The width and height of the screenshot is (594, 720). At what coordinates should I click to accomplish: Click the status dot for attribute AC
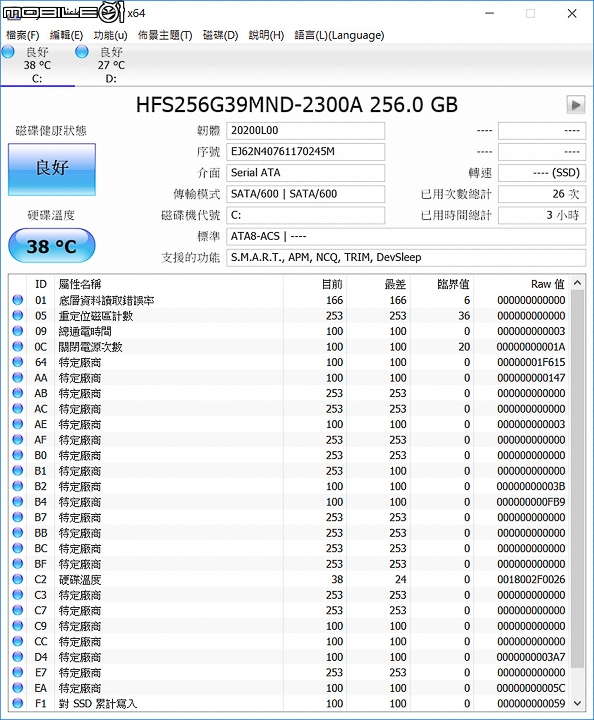click(x=18, y=409)
